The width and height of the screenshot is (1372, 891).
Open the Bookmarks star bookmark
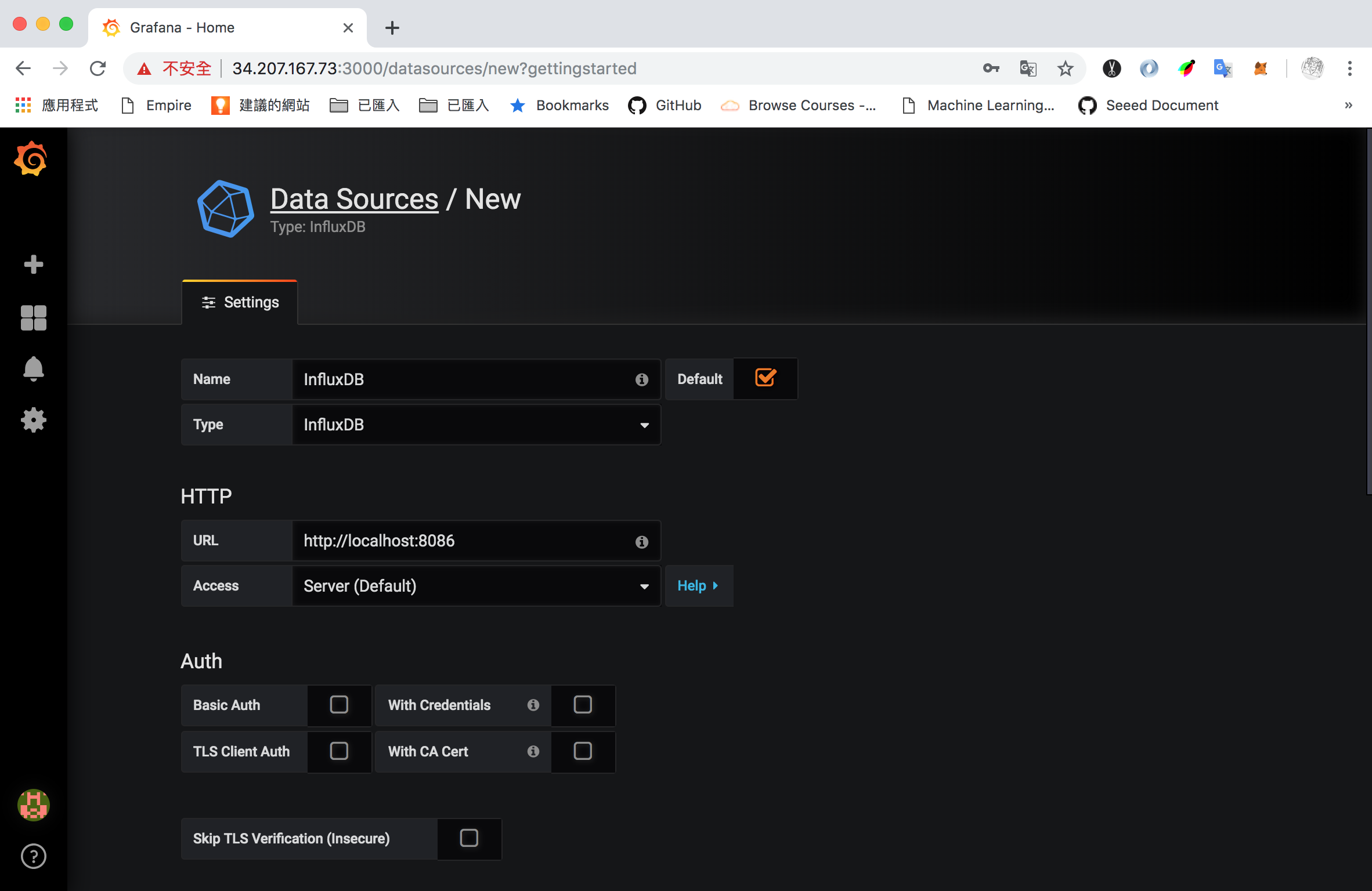pyautogui.click(x=559, y=105)
